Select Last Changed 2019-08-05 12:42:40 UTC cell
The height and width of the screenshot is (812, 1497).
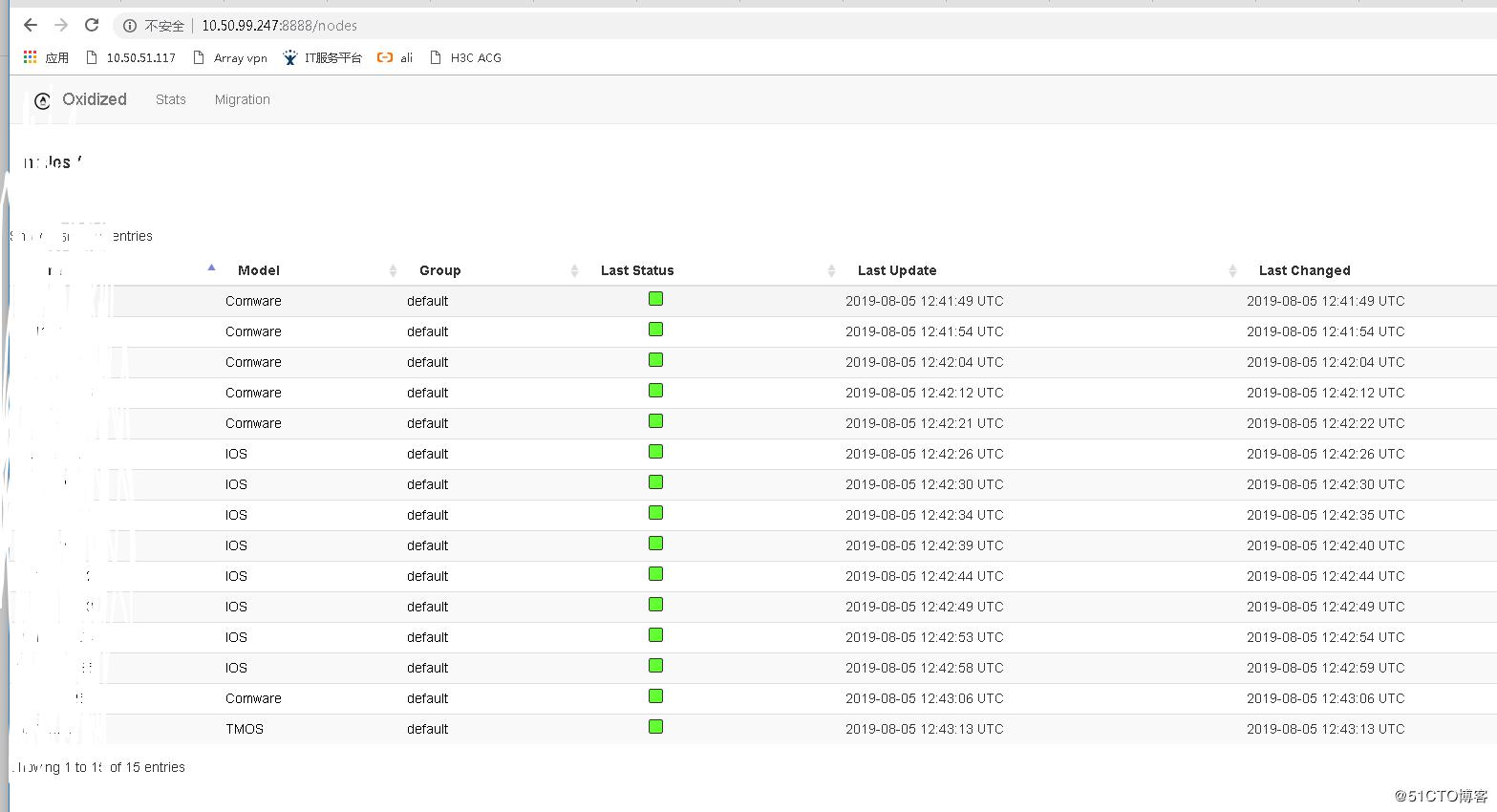click(x=1326, y=545)
